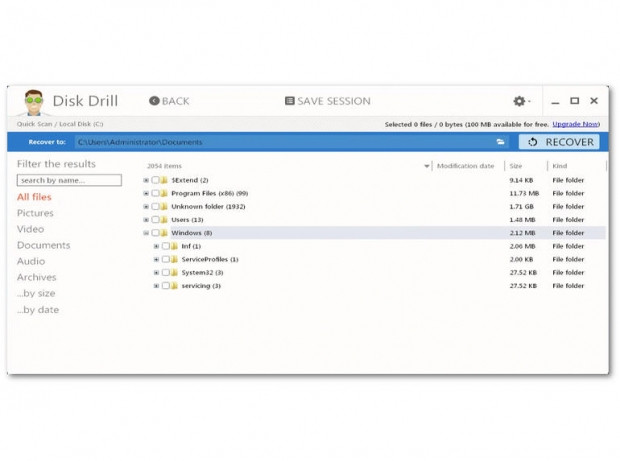Viewport: 620px width, 461px height.
Task: Open the settings gear menu
Action: [x=522, y=101]
